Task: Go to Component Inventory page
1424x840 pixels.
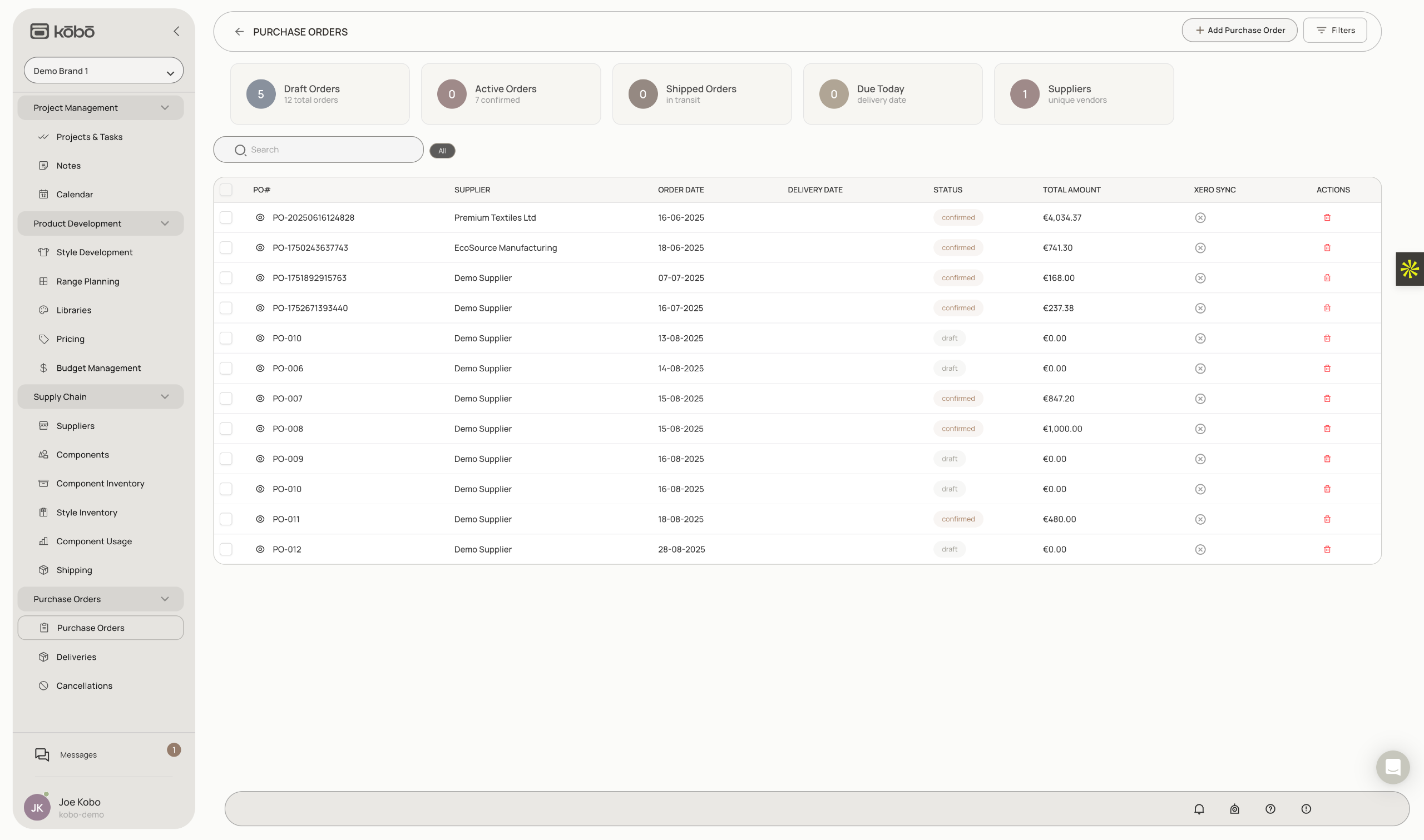Action: coord(100,484)
